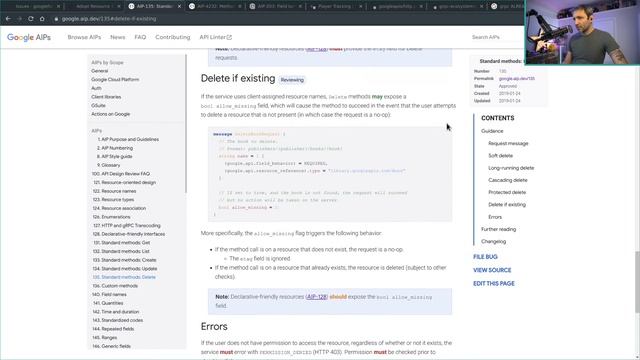The image size is (640, 360).
Task: Reload the page with the refresh icon
Action: click(x=31, y=19)
